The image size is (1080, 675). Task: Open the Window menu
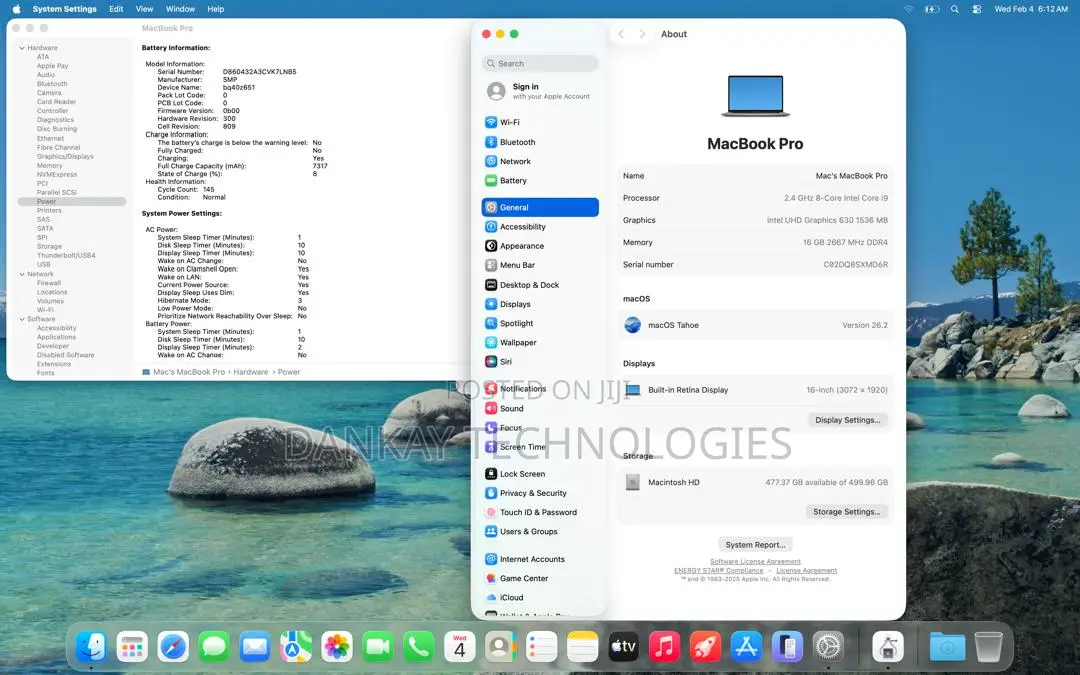tap(180, 9)
